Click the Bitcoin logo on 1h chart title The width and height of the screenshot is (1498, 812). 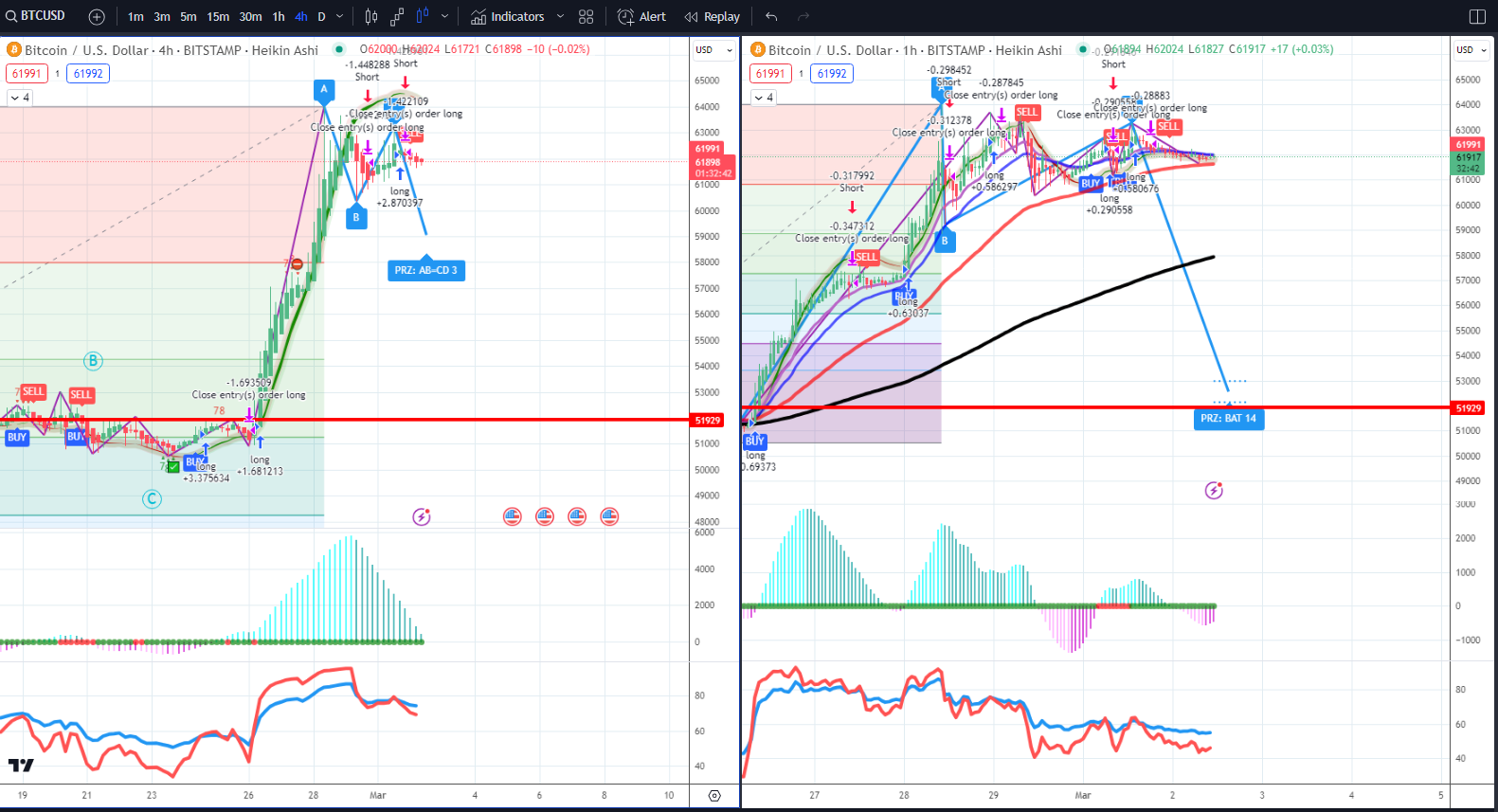(758, 49)
